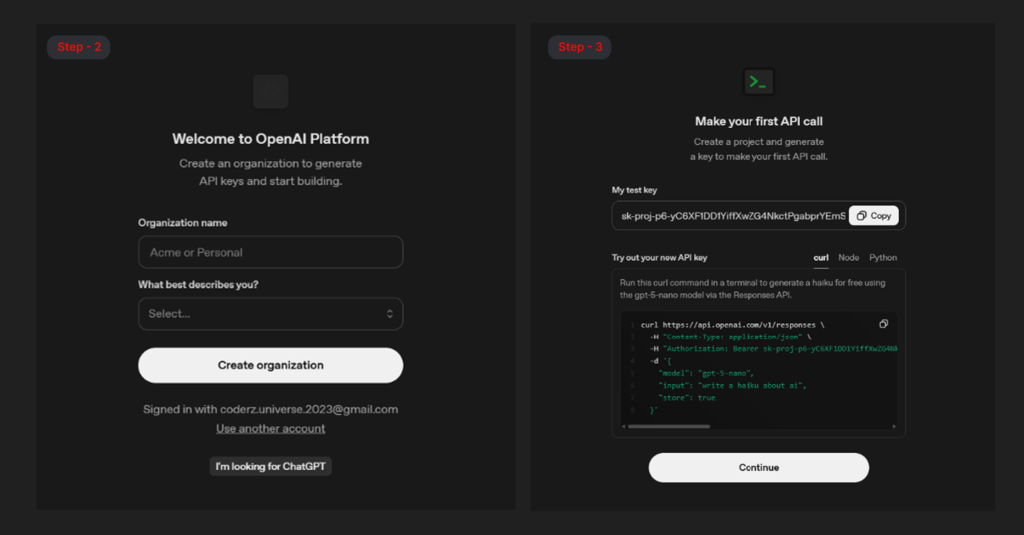Click the 'Make your first API call' heading
1024x535 pixels.
758,122
